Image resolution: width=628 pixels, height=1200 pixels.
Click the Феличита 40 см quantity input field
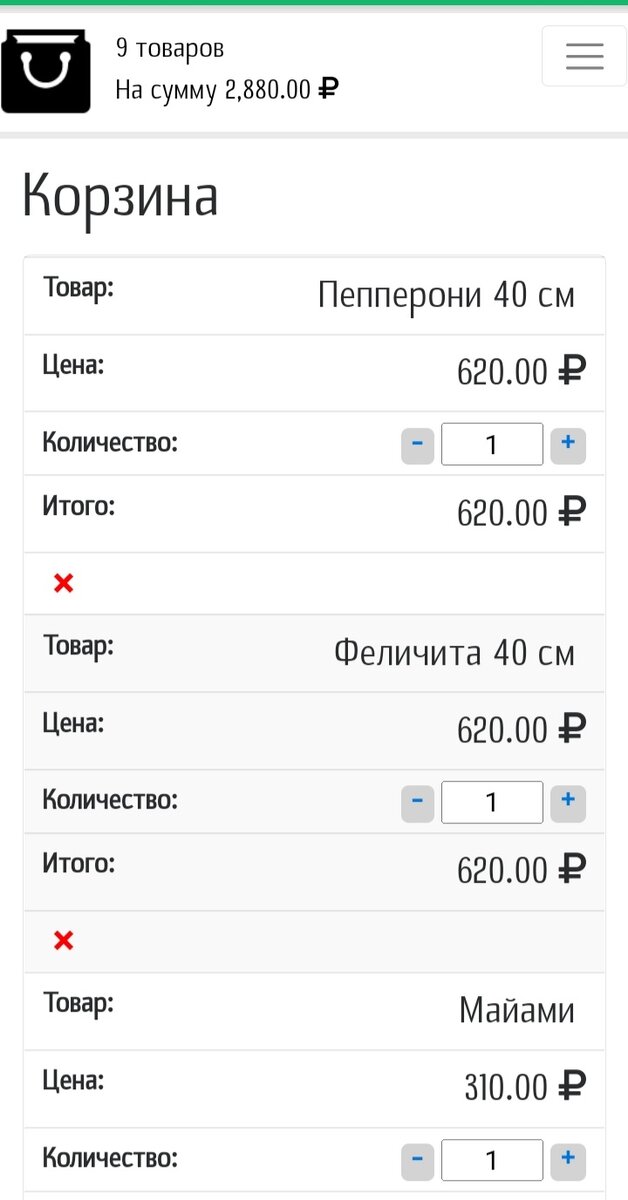492,802
